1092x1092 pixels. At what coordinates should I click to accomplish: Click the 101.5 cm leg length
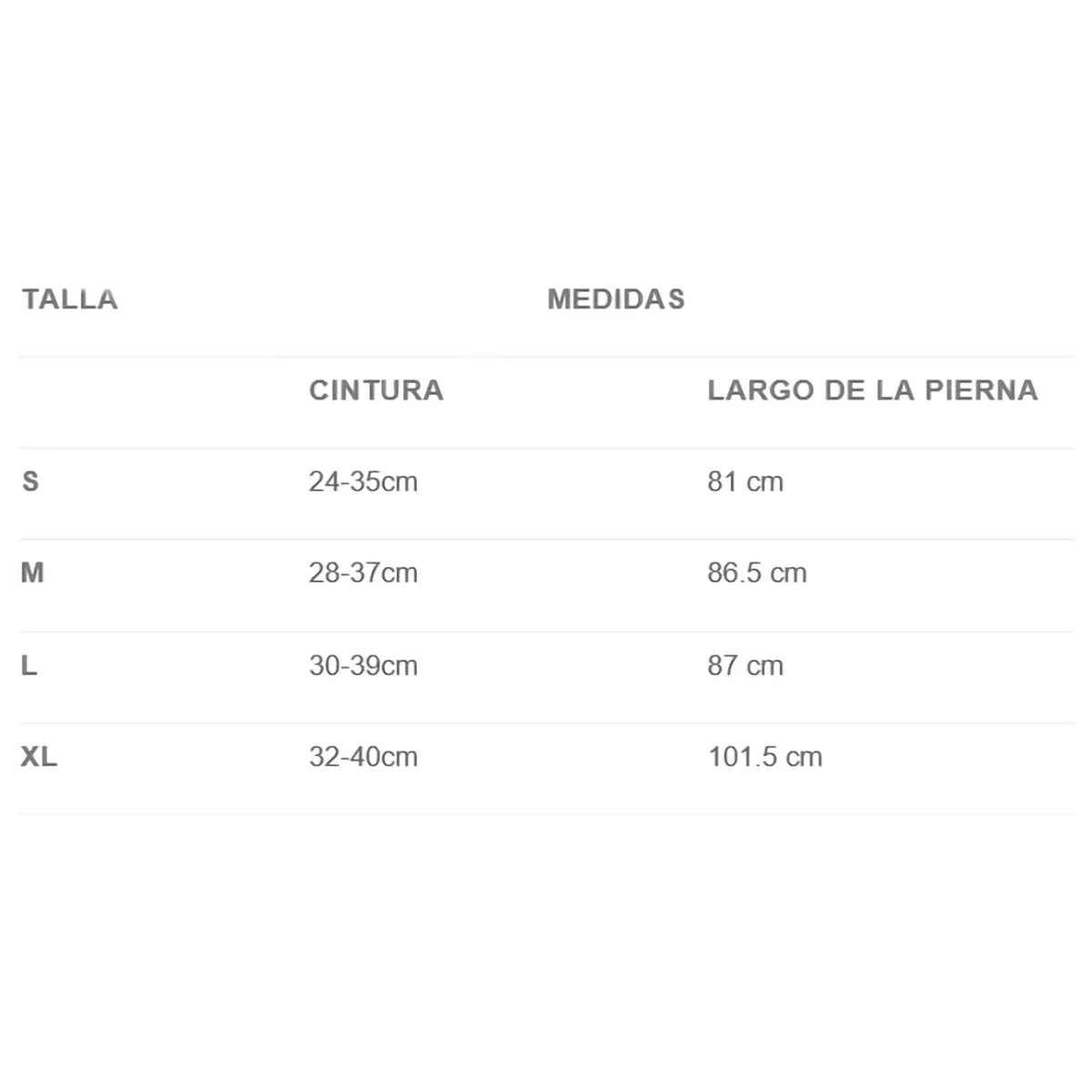tap(765, 757)
